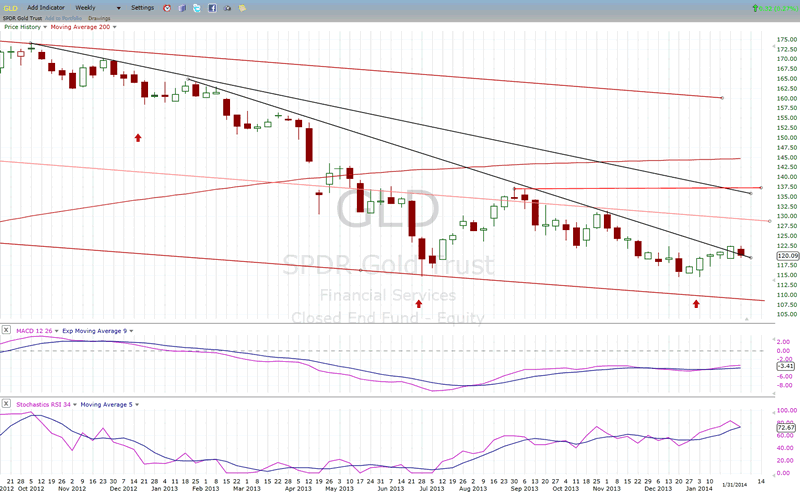The image size is (800, 492).
Task: Click the 72.67 Stochastics value label
Action: (786, 427)
